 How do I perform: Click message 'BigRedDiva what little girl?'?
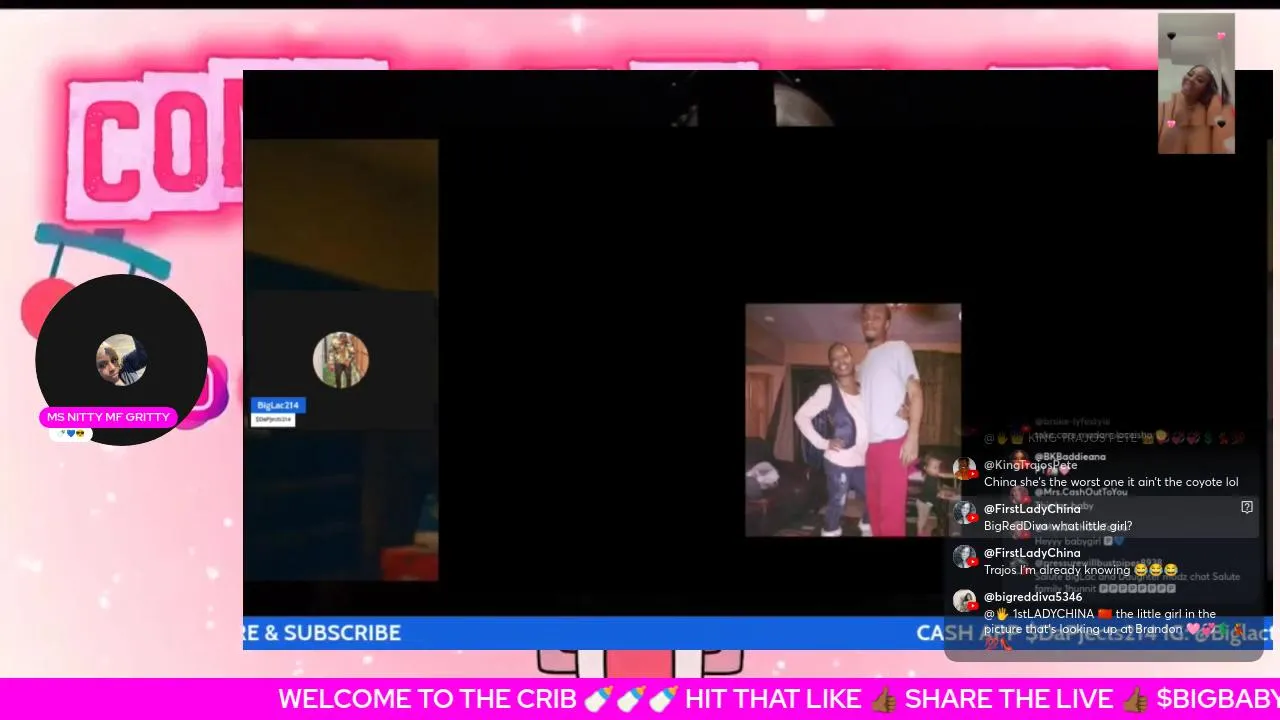(x=1058, y=526)
